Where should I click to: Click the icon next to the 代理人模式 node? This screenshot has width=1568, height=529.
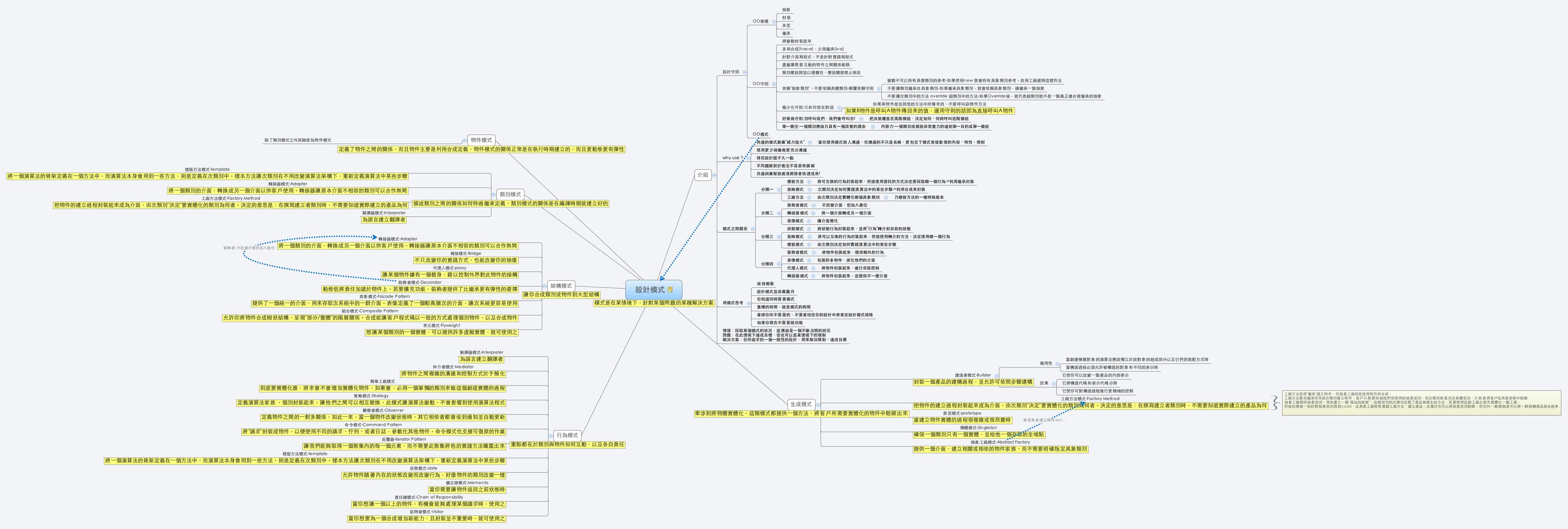point(813,268)
